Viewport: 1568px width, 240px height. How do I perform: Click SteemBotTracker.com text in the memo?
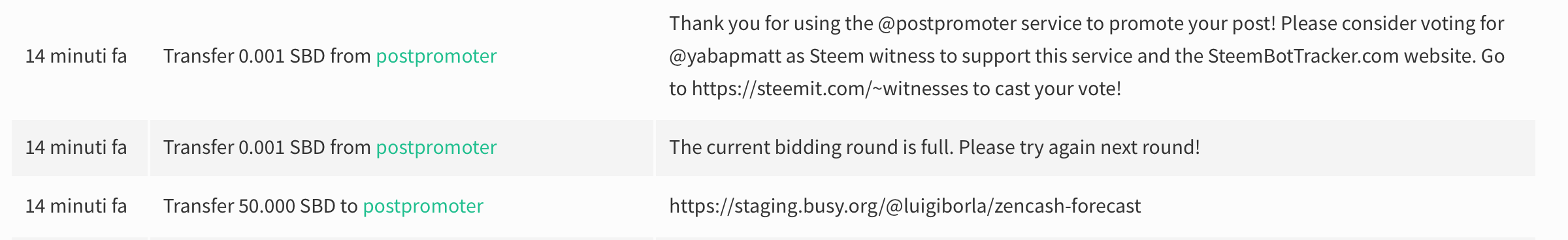pyautogui.click(x=1303, y=56)
